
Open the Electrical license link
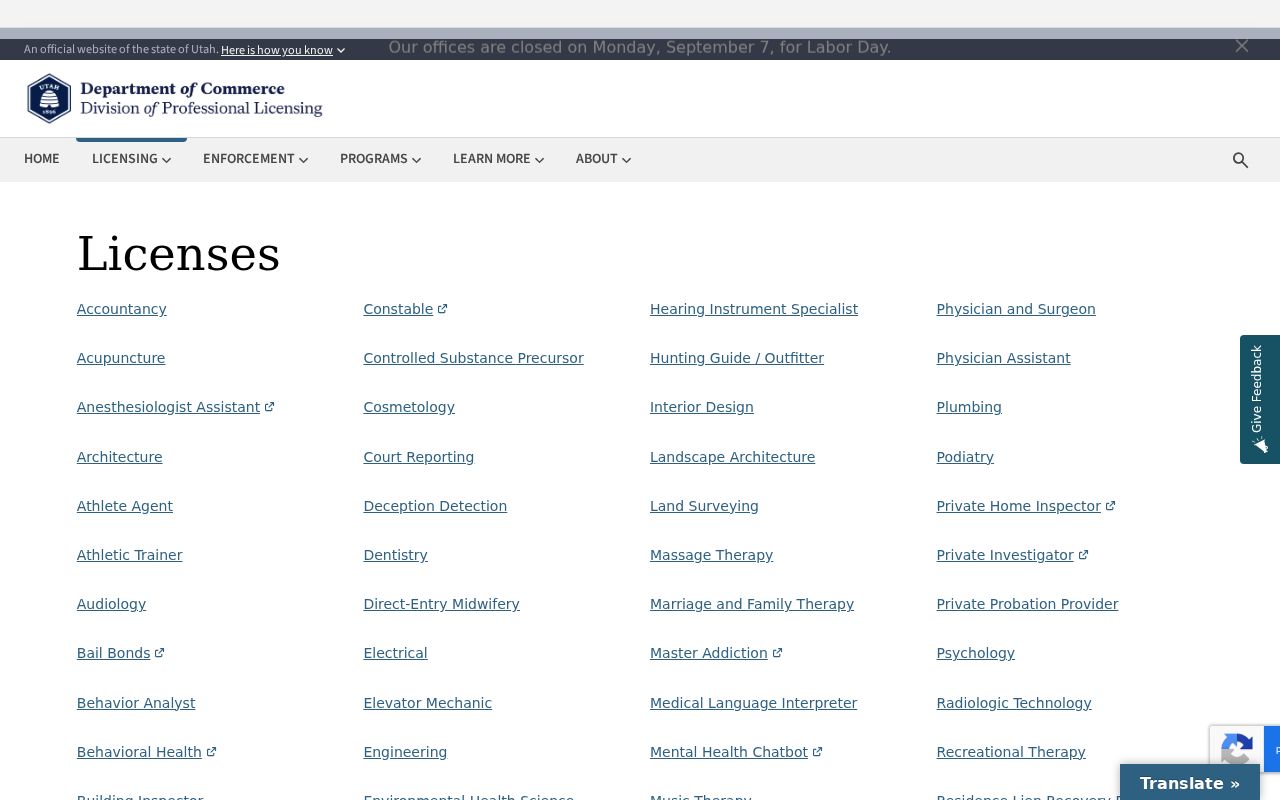pos(395,653)
